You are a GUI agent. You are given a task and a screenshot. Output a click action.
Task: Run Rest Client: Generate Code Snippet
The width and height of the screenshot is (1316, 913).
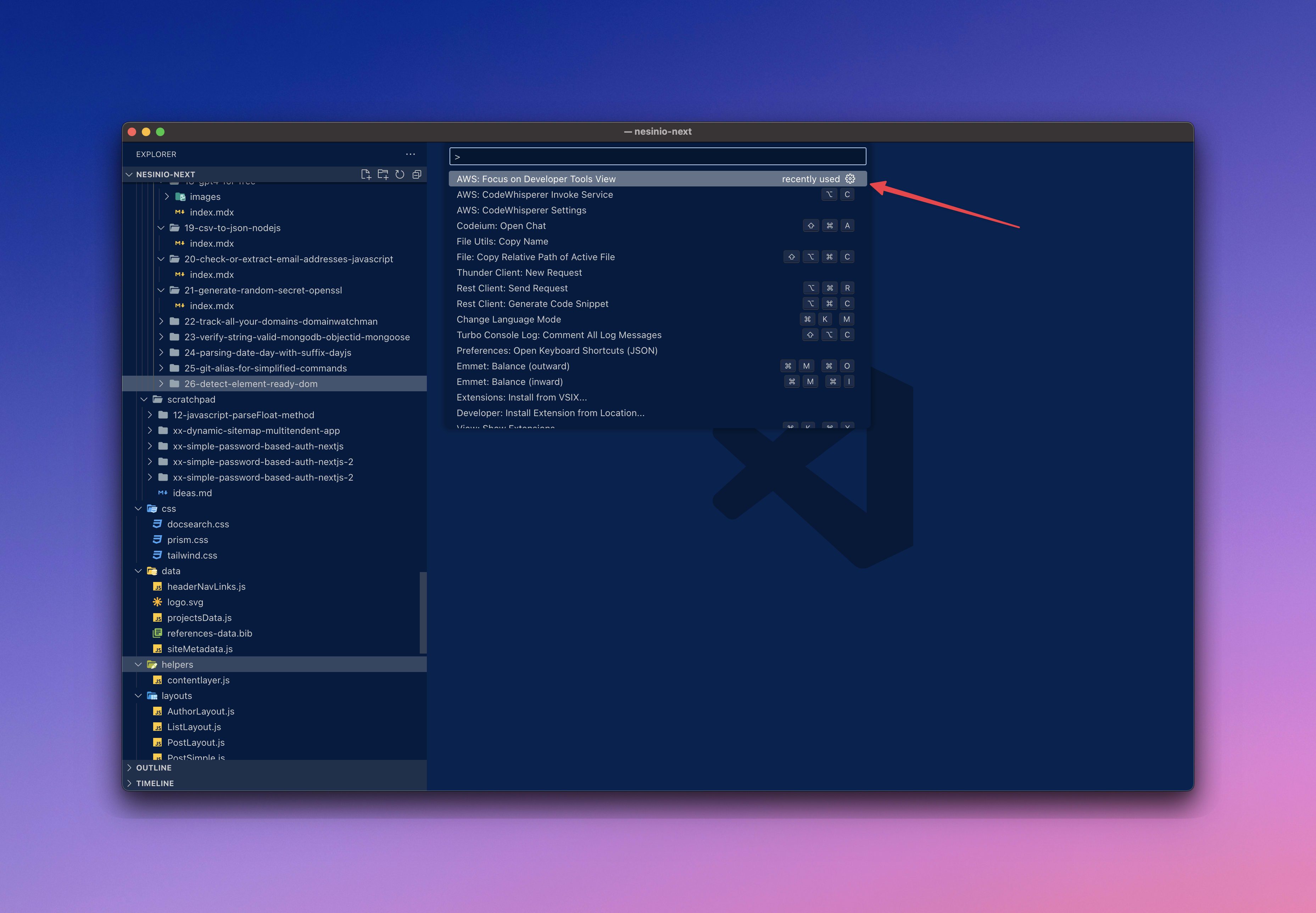click(x=658, y=304)
